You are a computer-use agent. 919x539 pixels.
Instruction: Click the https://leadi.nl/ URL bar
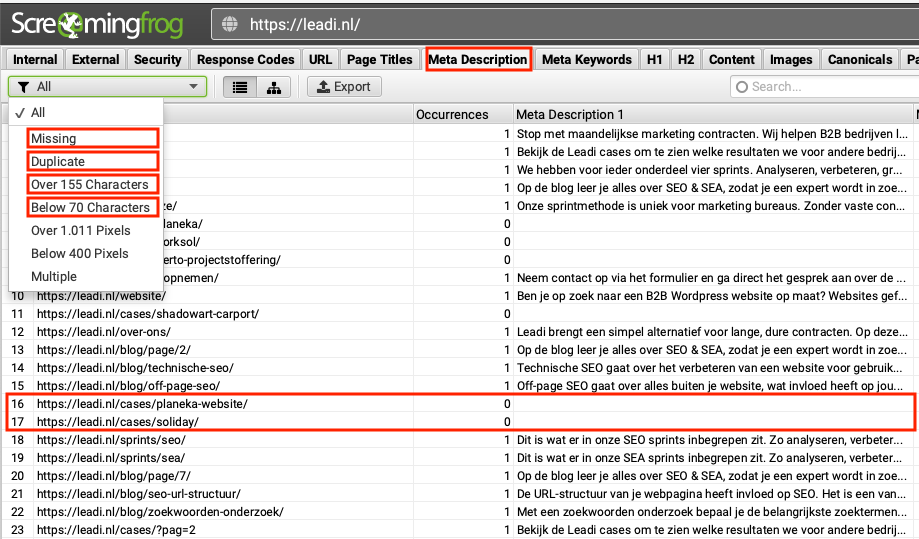[565, 24]
